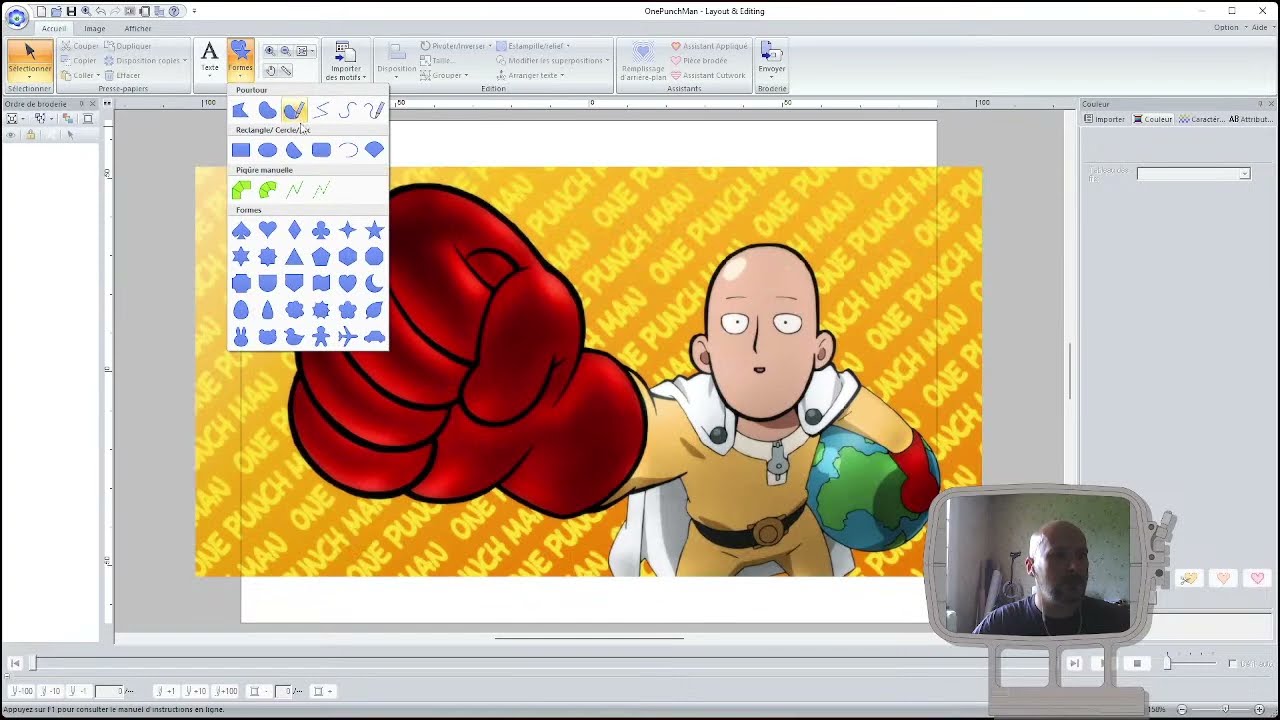Select the Zoom in tool
Image resolution: width=1280 pixels, height=720 pixels.
point(269,51)
